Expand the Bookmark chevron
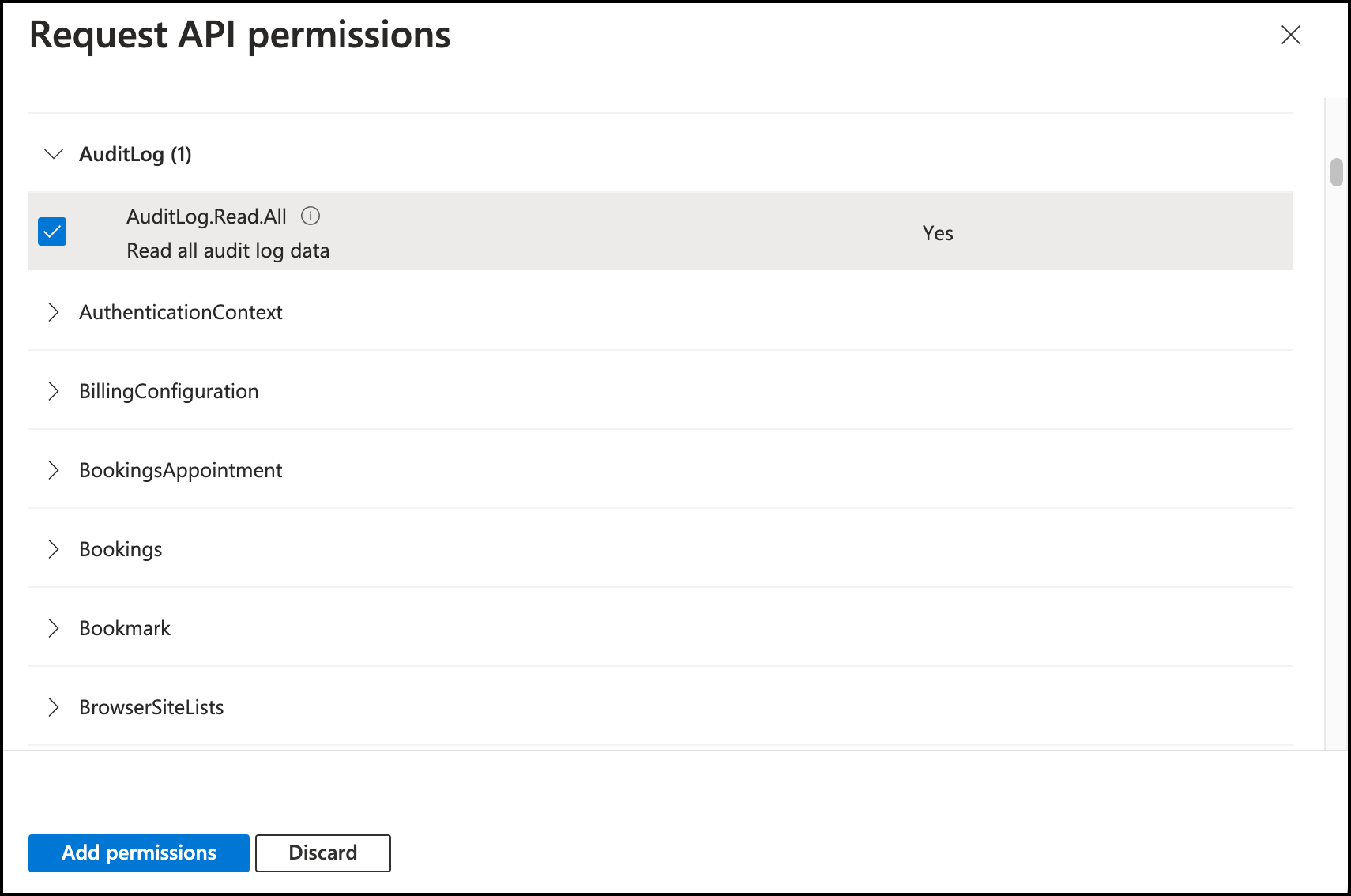The height and width of the screenshot is (896, 1351). point(54,628)
